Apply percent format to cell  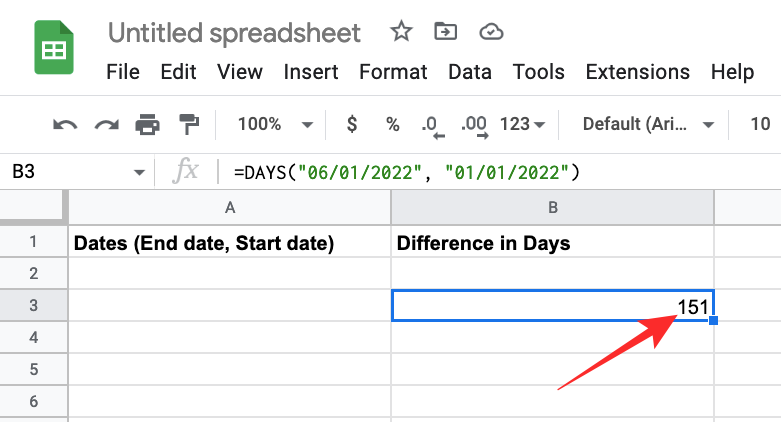[392, 125]
